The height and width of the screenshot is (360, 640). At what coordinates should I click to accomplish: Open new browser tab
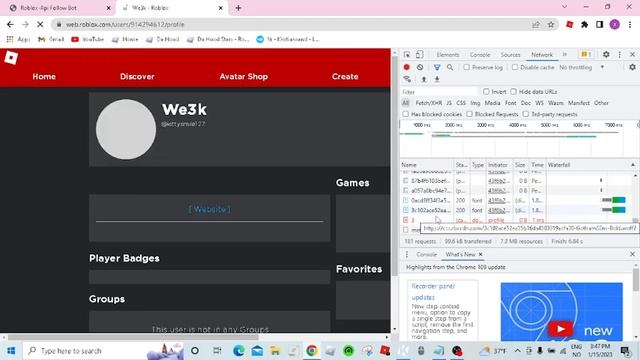point(238,8)
